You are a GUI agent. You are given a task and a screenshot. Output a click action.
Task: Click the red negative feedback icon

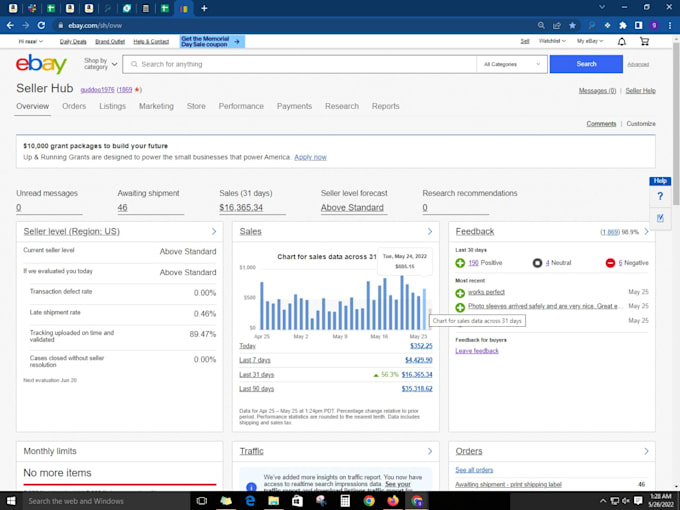pyautogui.click(x=610, y=263)
